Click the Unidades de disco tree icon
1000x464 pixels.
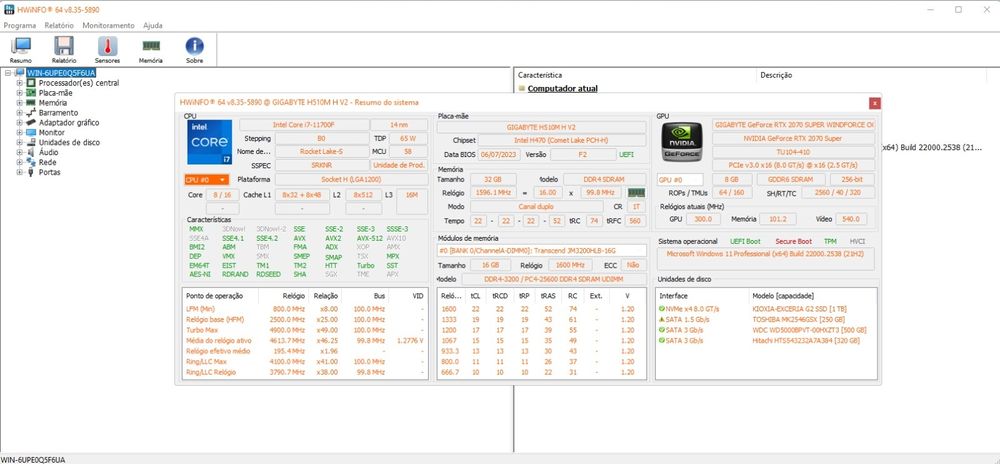[x=31, y=142]
